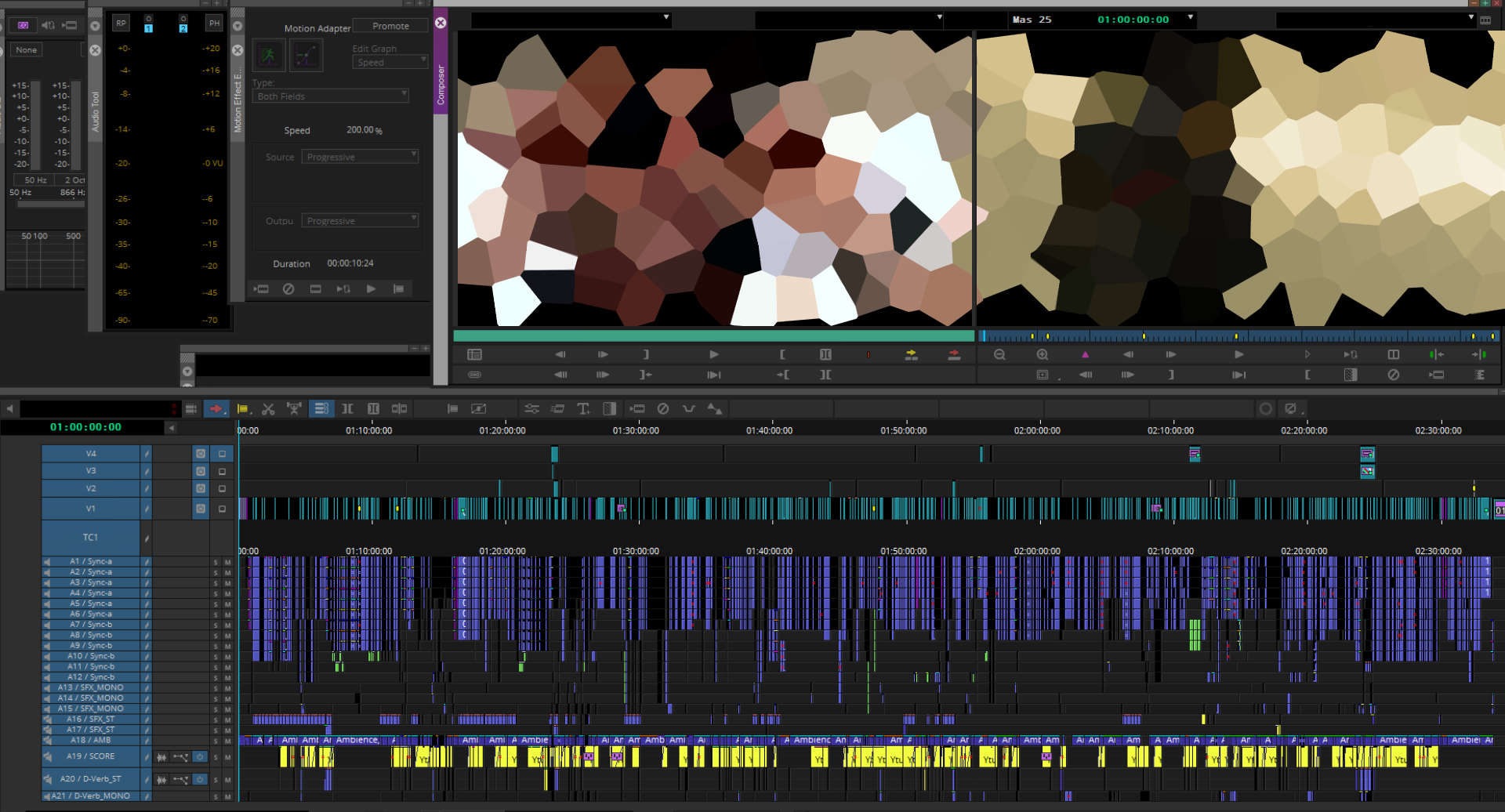Click Render Effect icon in Motion Effect Editor
The width and height of the screenshot is (1505, 812).
point(261,288)
